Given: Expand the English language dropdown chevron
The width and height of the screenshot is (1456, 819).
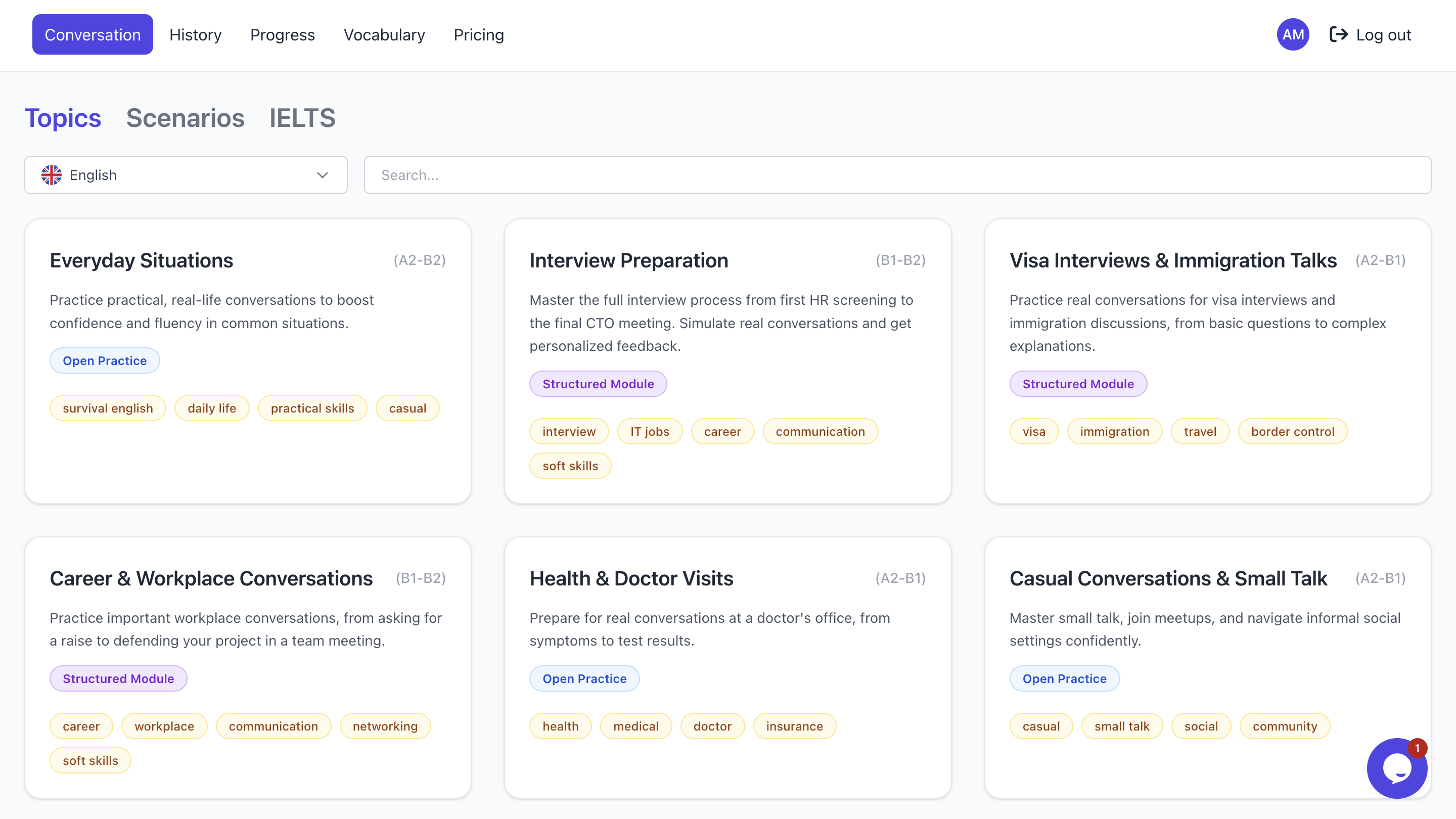Looking at the screenshot, I should point(322,174).
